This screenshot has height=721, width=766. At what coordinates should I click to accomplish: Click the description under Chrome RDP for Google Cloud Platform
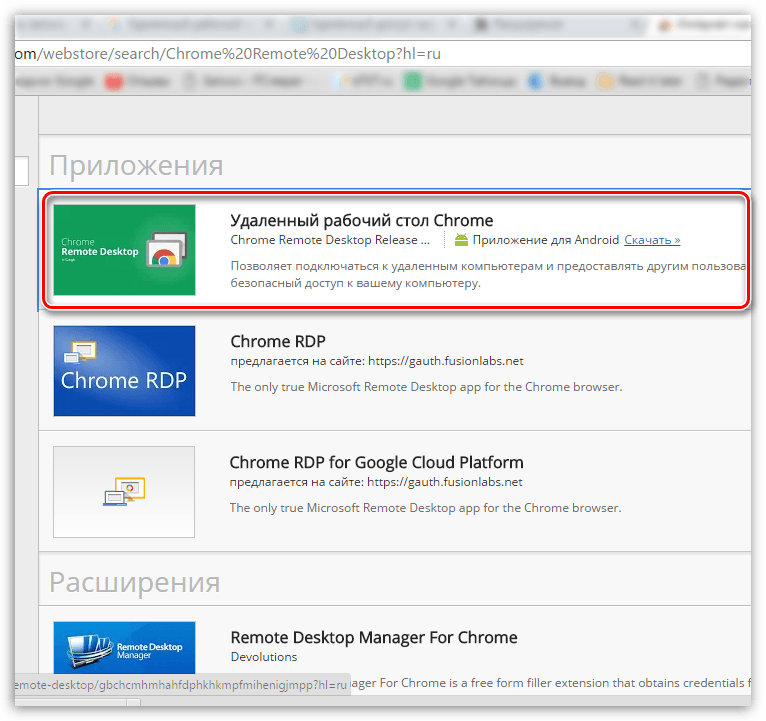click(426, 508)
